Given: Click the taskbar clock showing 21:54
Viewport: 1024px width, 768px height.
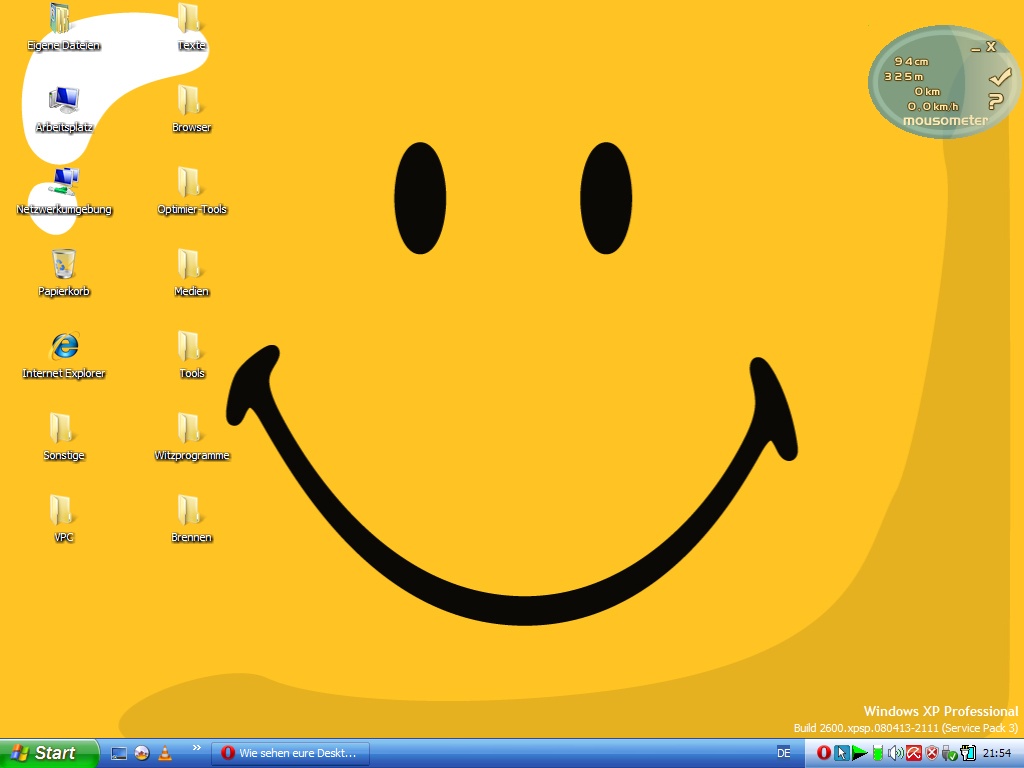Looking at the screenshot, I should [997, 753].
